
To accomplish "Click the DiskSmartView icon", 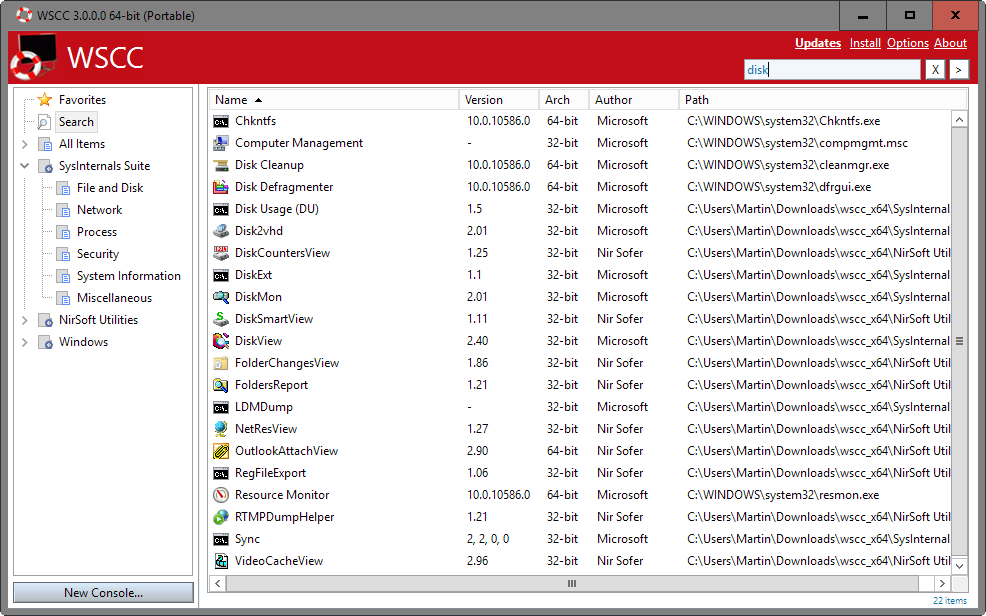I will pyautogui.click(x=221, y=319).
